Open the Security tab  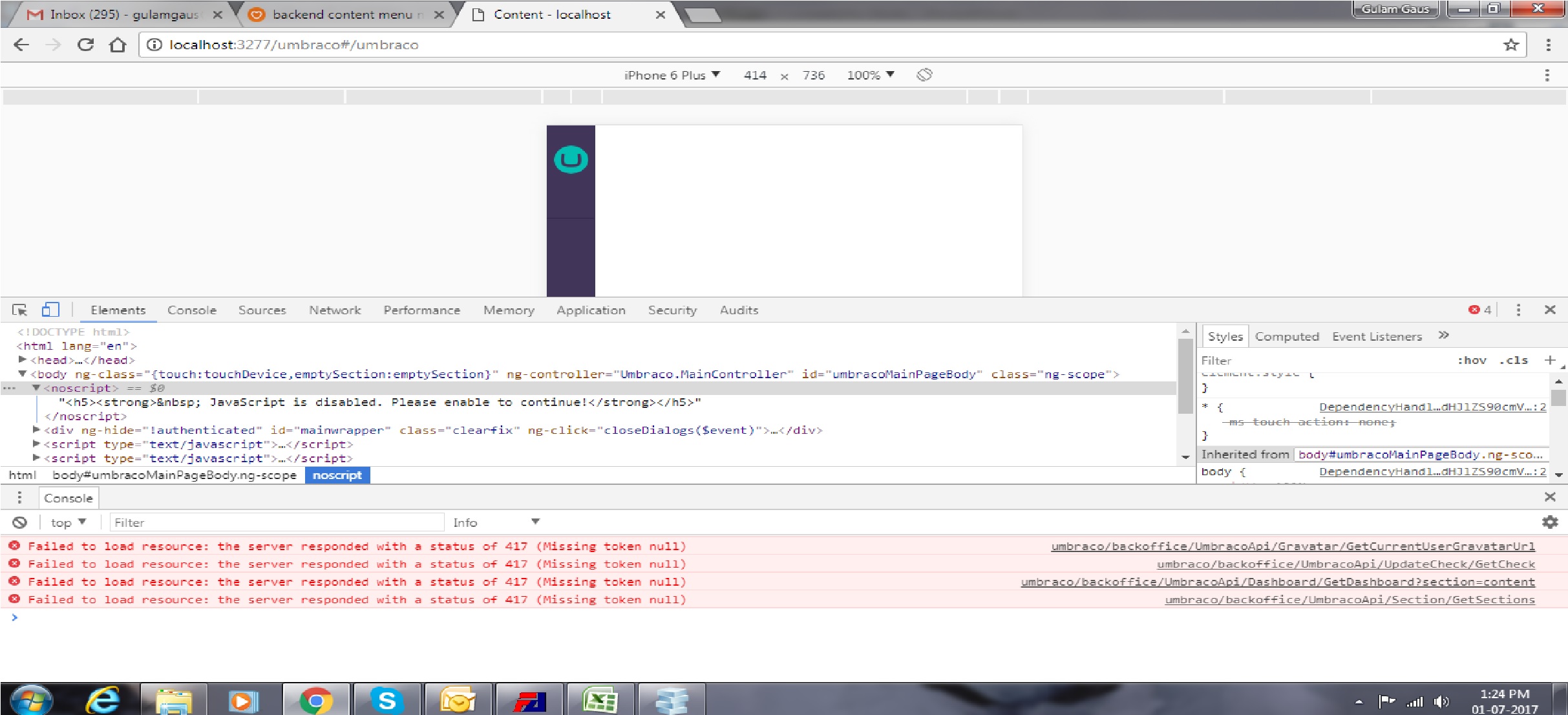pos(672,310)
